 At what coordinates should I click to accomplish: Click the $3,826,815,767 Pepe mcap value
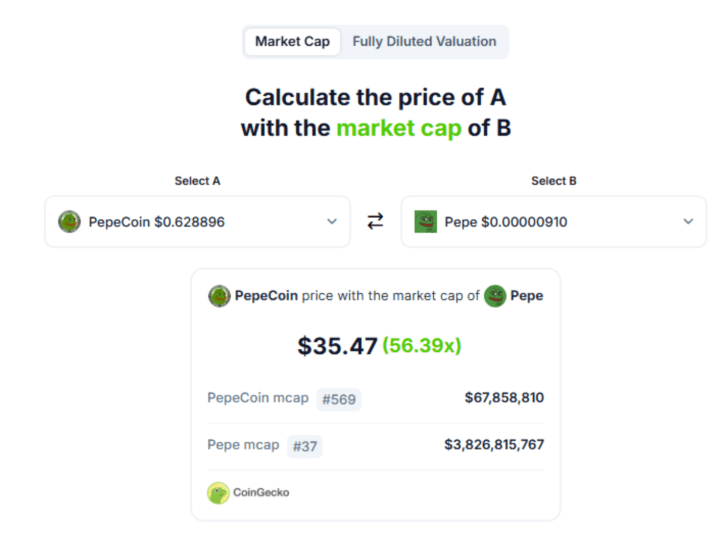494,445
